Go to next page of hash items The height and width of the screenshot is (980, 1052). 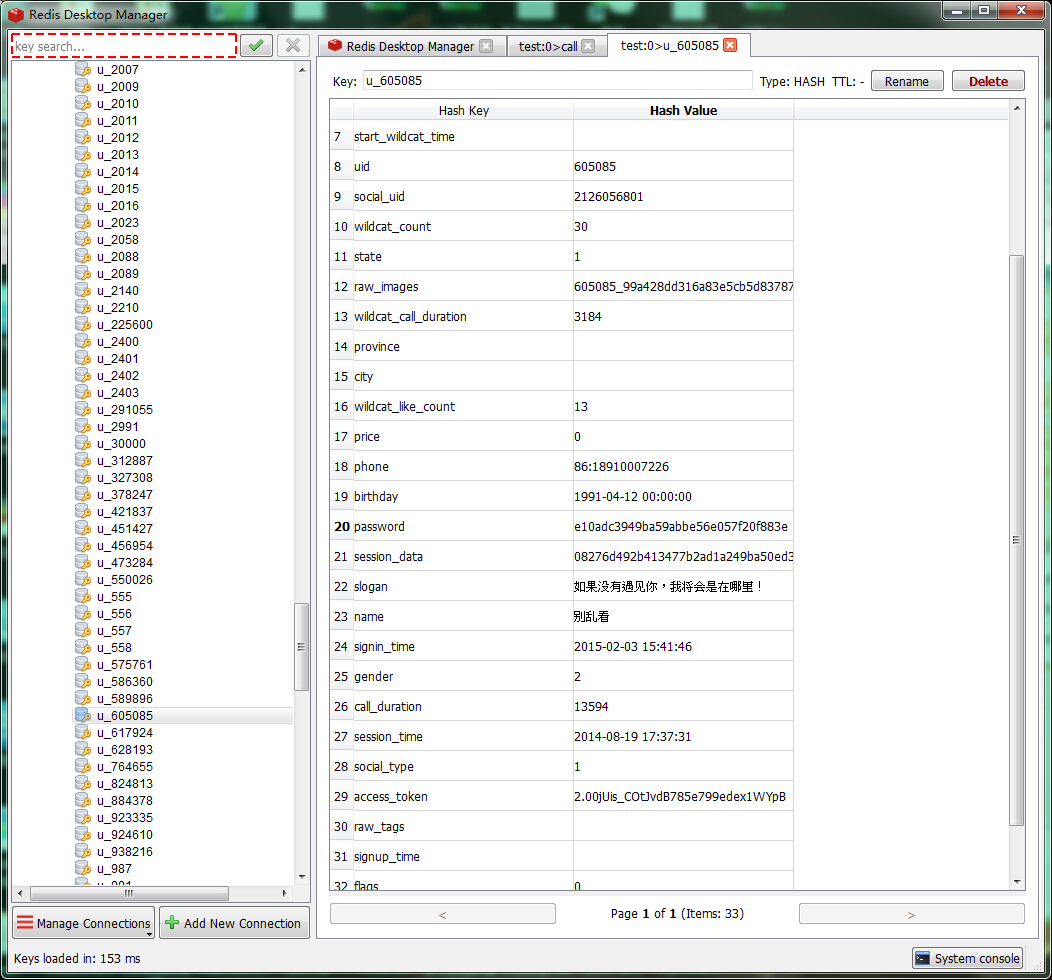point(911,914)
